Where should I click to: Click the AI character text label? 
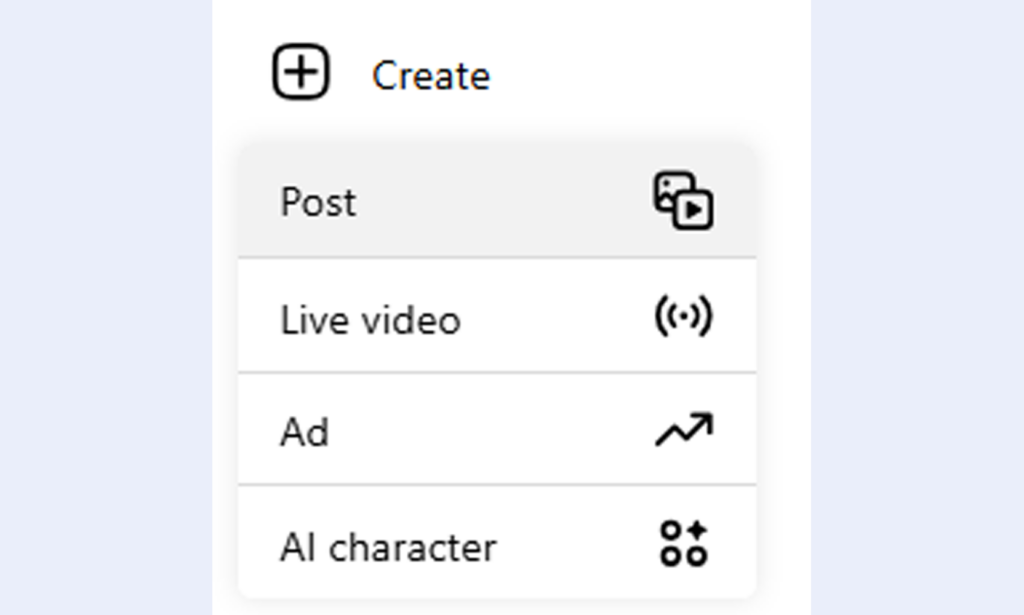388,548
